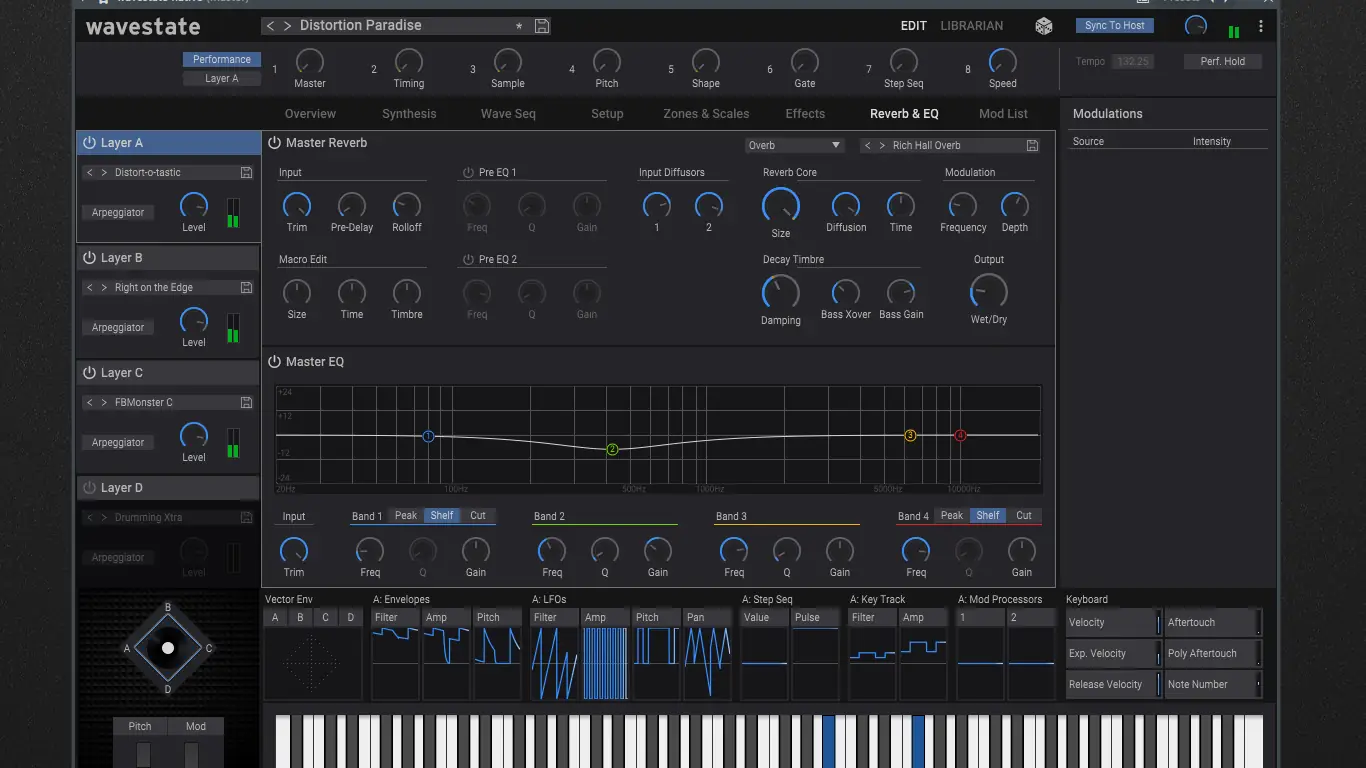Open the Wave Seq tab
Image resolution: width=1366 pixels, height=768 pixels.
coord(508,114)
